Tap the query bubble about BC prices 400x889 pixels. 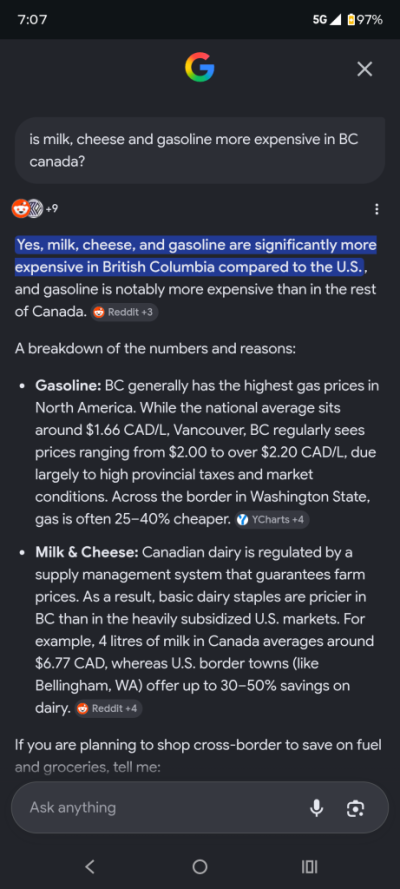coord(199,150)
